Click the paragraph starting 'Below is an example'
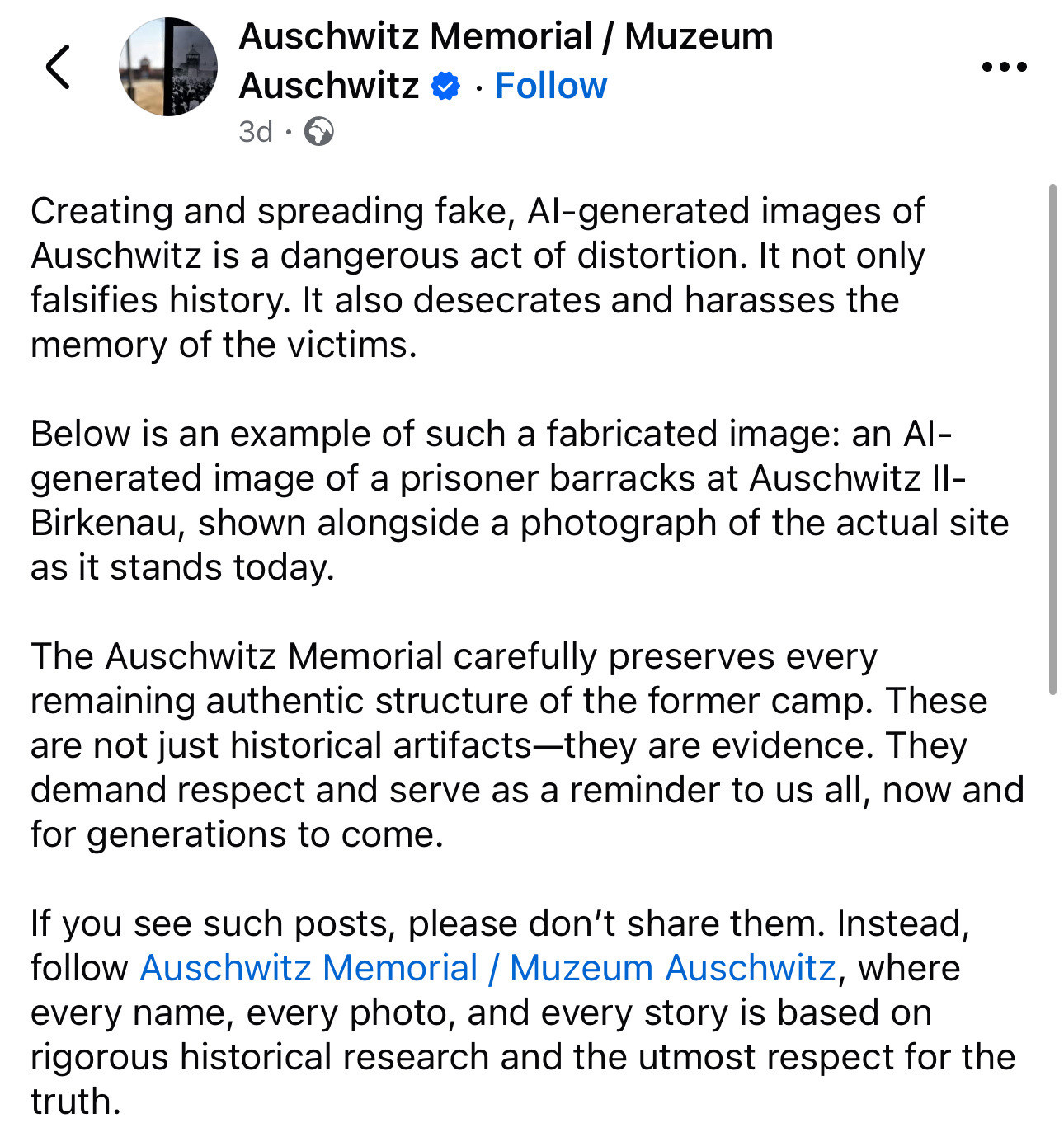The image size is (1064, 1137). tap(520, 500)
